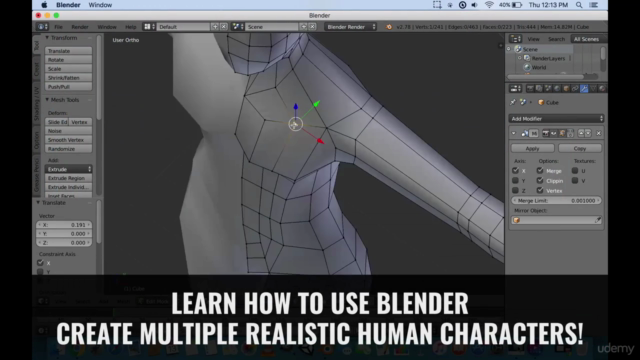640x360 pixels.
Task: Enable the Y axis mirror checkbox
Action: [x=516, y=180]
